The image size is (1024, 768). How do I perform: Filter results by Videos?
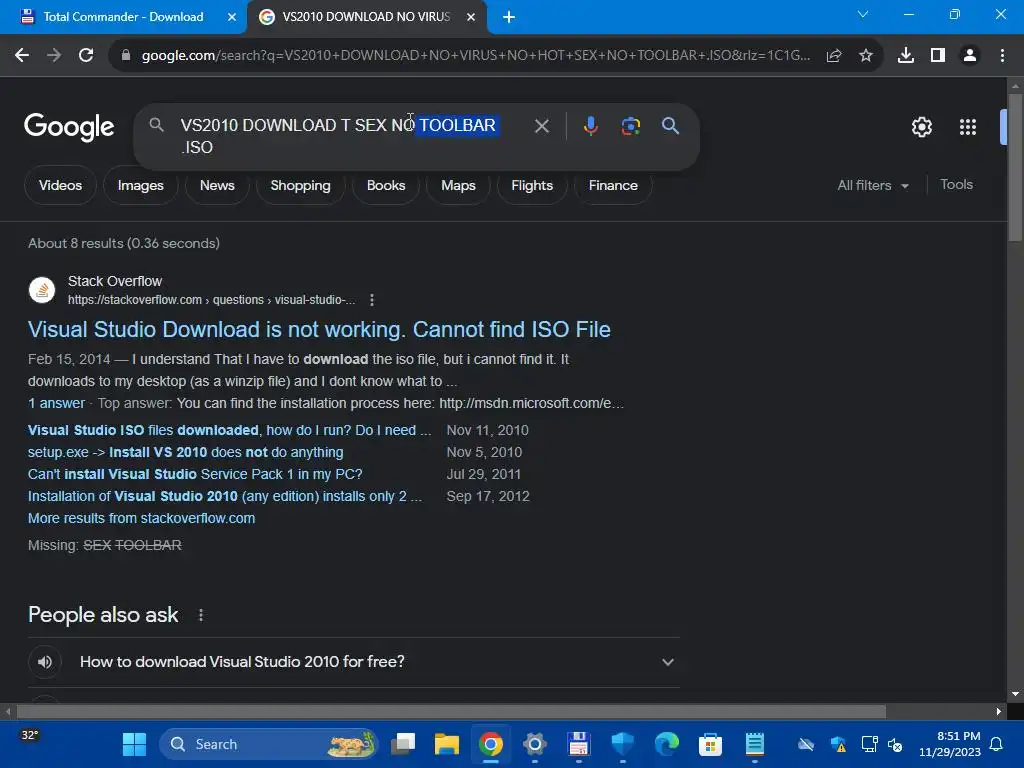(x=60, y=185)
